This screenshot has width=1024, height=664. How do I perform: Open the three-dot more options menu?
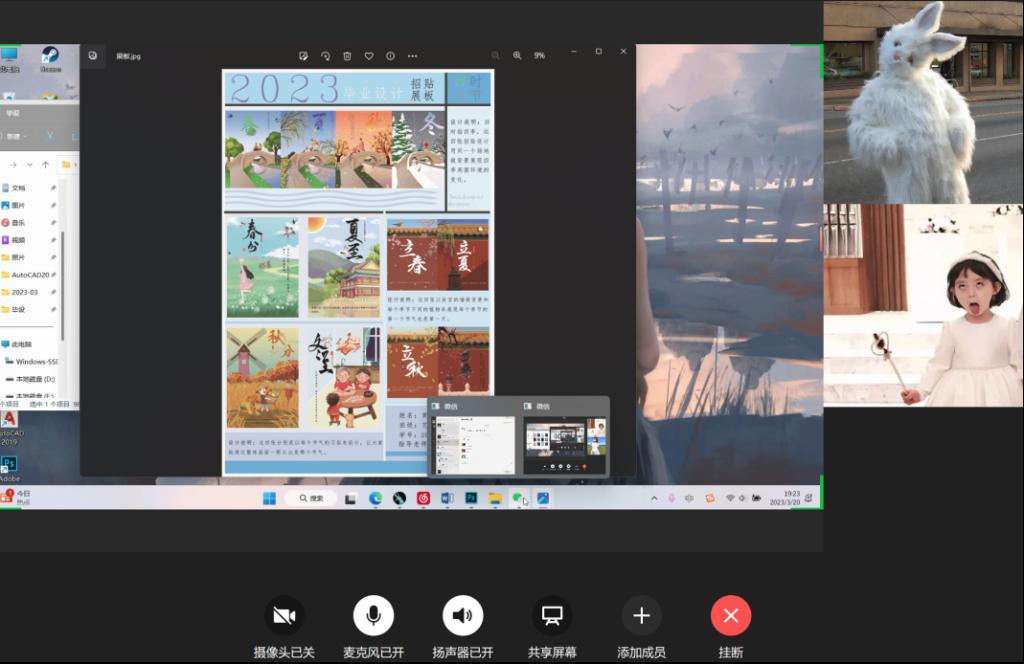(x=412, y=56)
